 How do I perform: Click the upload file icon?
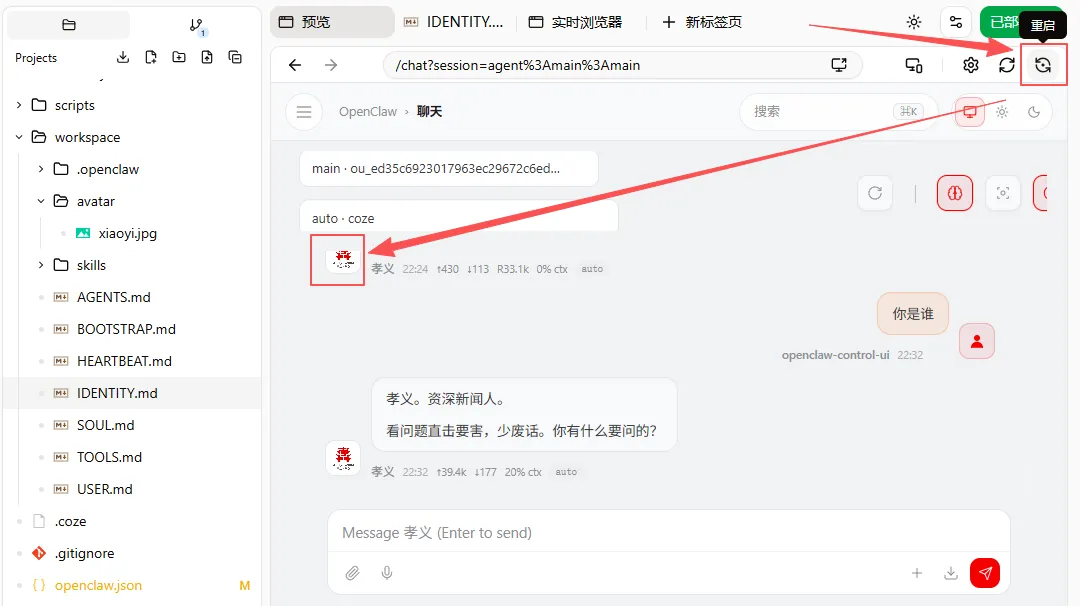207,57
